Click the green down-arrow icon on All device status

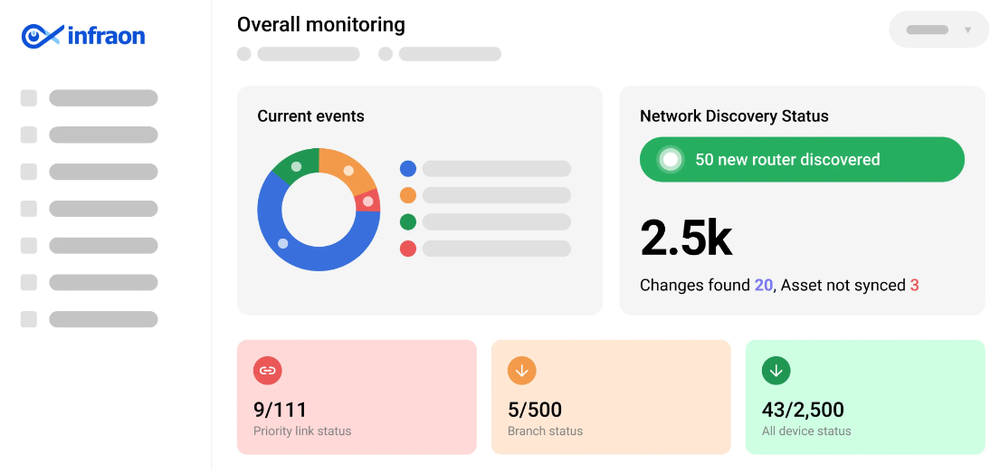[776, 371]
